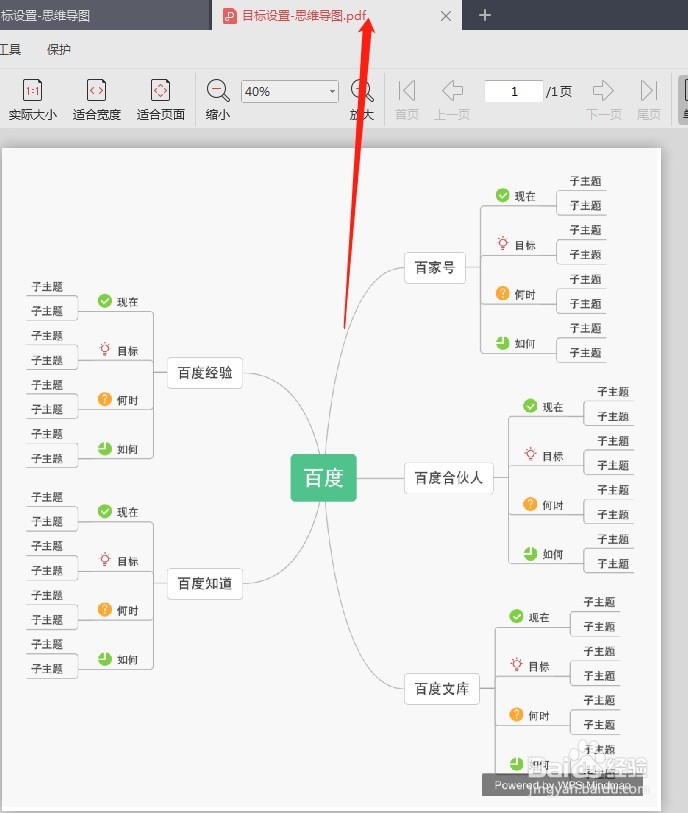Go to First Page (首页) icon

(x=407, y=91)
